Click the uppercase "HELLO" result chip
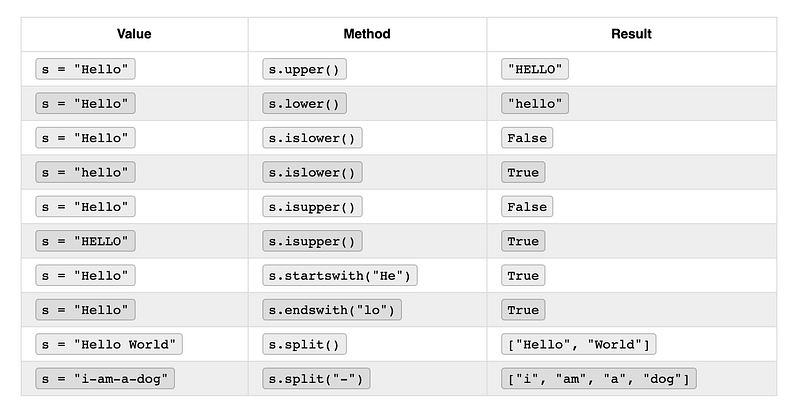Screen dimensions: 800x405 click(535, 69)
